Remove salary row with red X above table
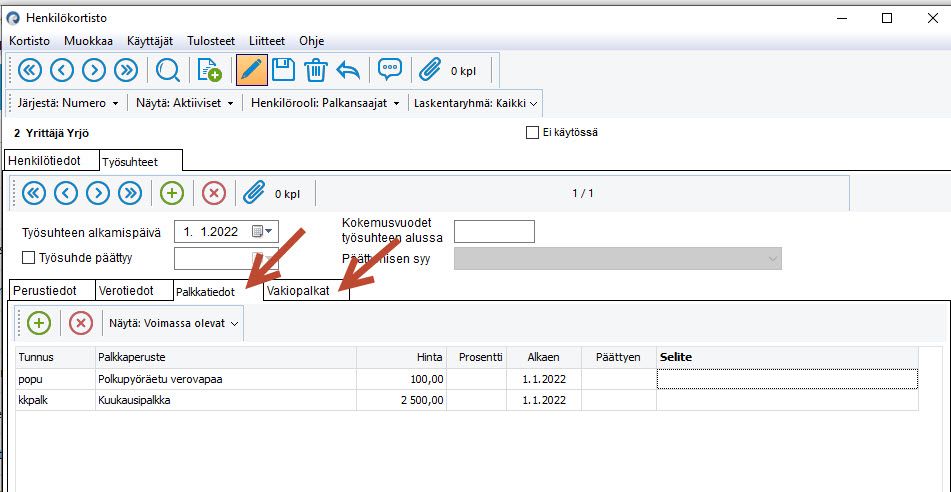 point(81,323)
